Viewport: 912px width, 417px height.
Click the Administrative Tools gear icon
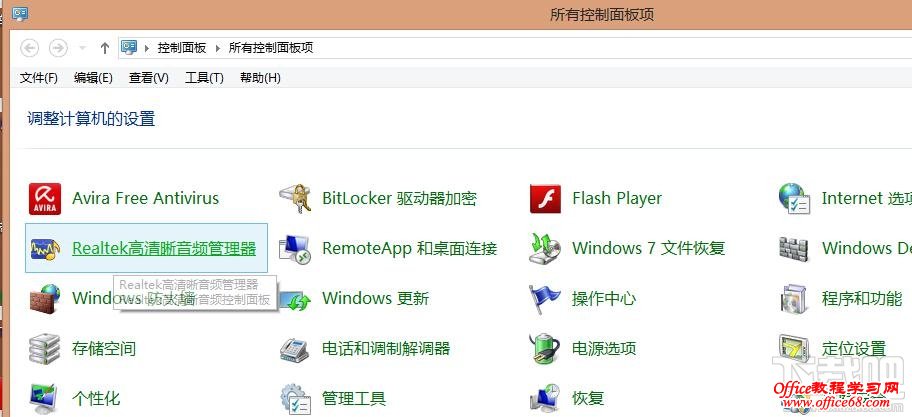296,399
